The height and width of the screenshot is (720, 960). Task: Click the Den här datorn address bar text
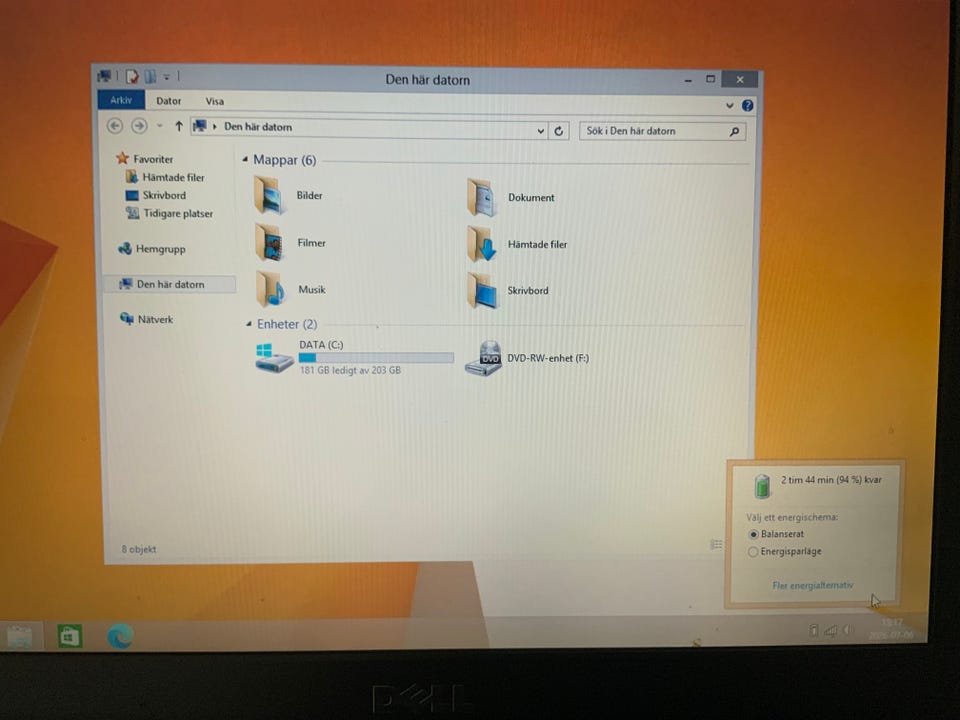pyautogui.click(x=258, y=127)
